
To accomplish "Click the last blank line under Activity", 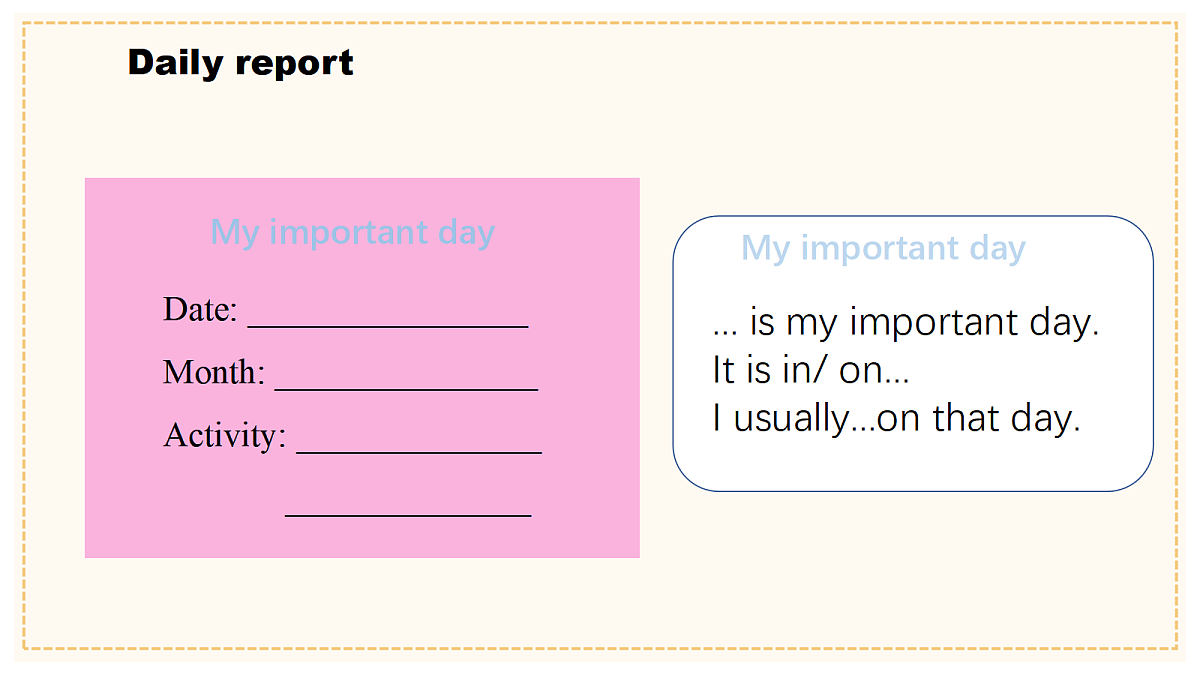I will click(408, 515).
